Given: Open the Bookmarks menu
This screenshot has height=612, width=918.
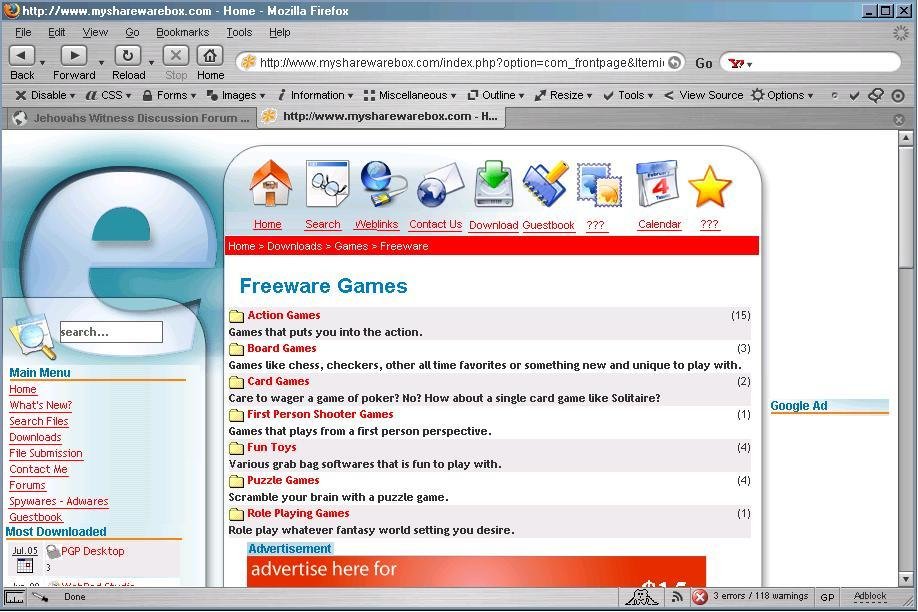Looking at the screenshot, I should [x=183, y=32].
